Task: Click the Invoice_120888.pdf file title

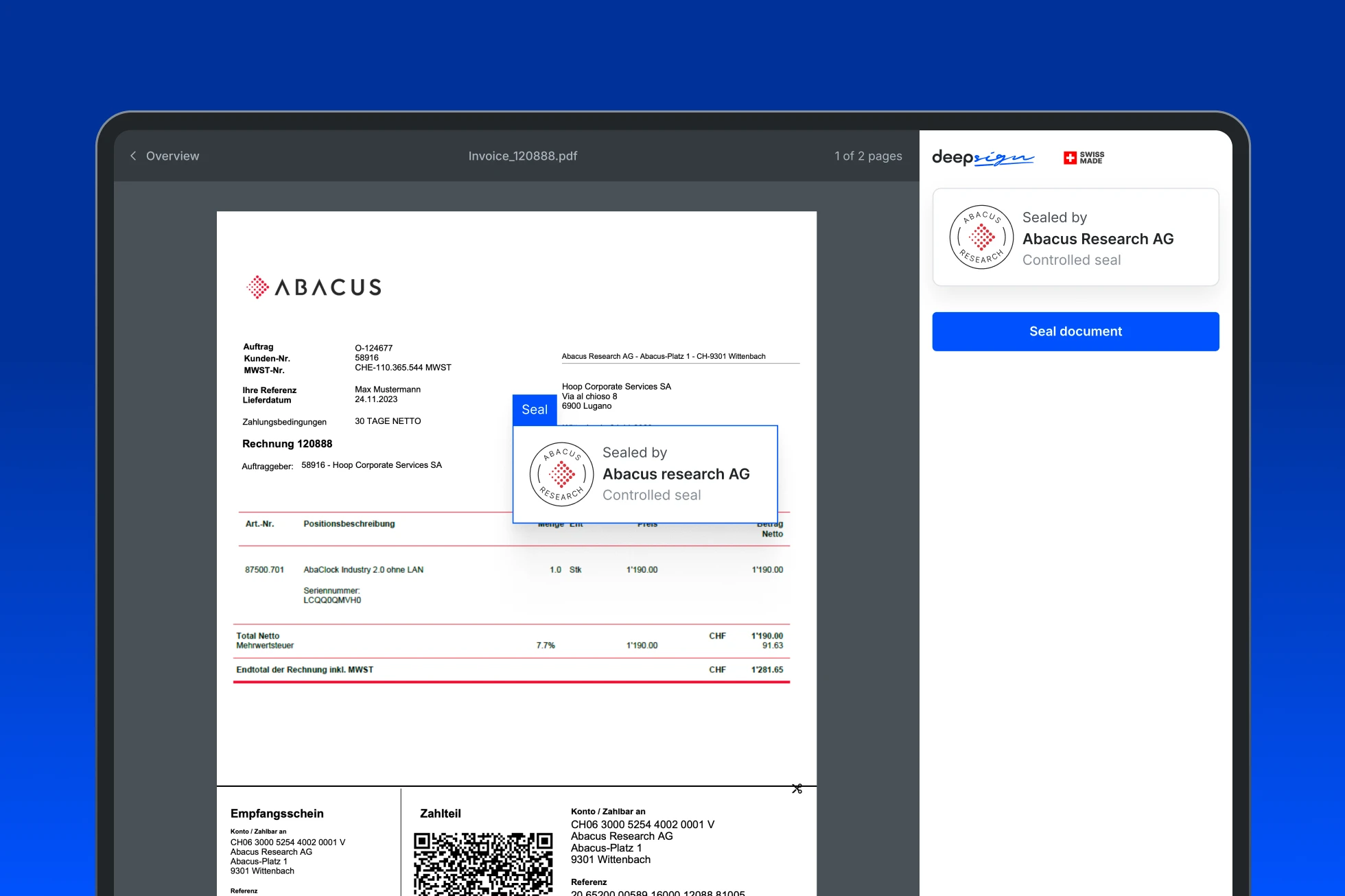Action: [522, 156]
